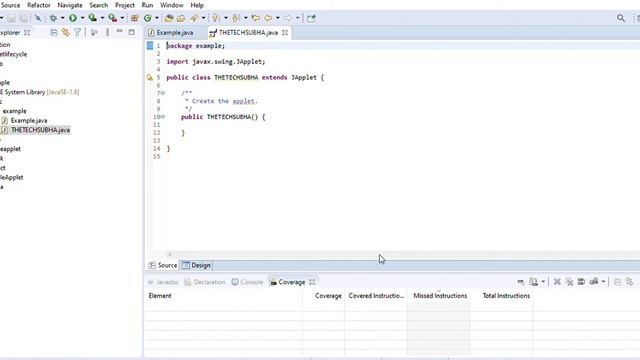Viewport: 640px width, 360px height.
Task: Remove all coverage sessions double-X icon
Action: 569,282
